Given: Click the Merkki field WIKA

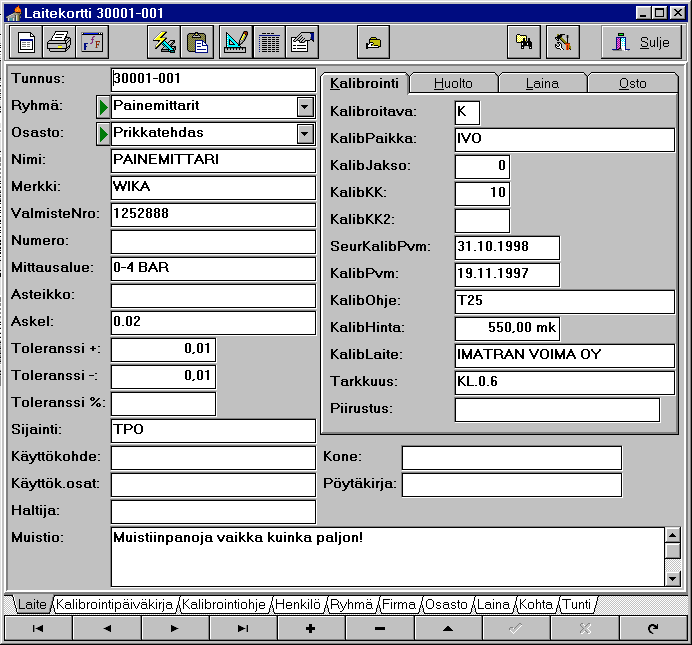Looking at the screenshot, I should coord(213,188).
